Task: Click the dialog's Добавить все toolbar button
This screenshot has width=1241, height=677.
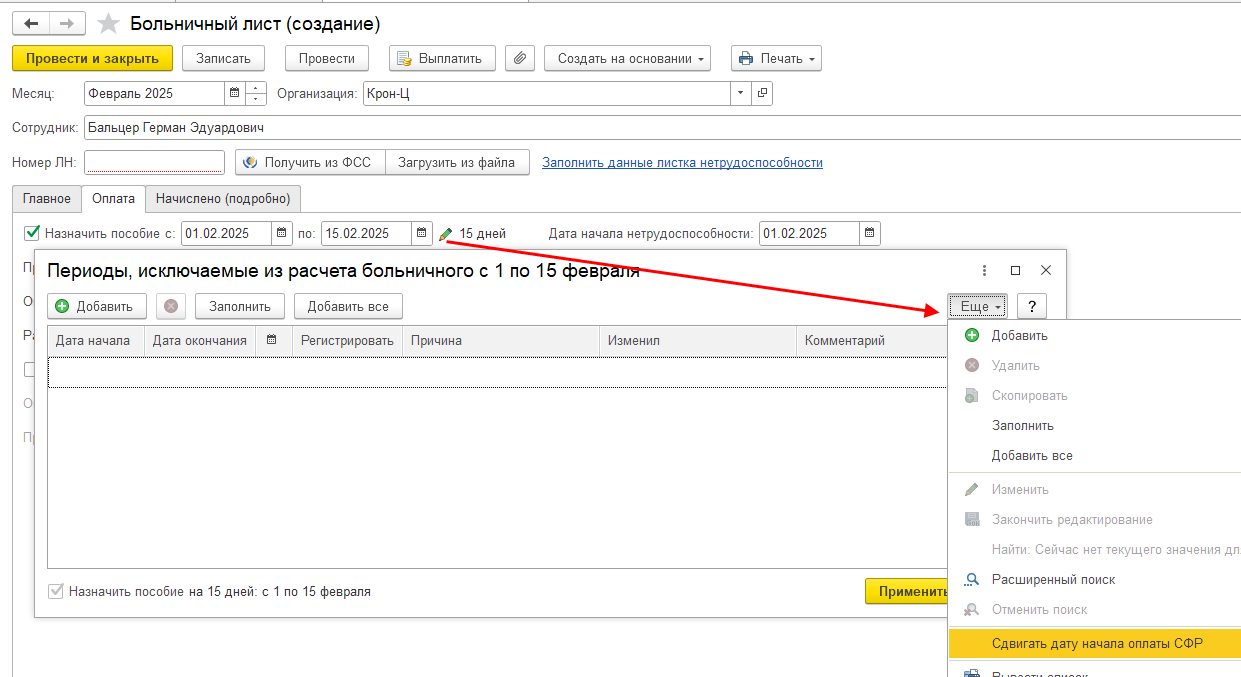Action: (x=348, y=306)
